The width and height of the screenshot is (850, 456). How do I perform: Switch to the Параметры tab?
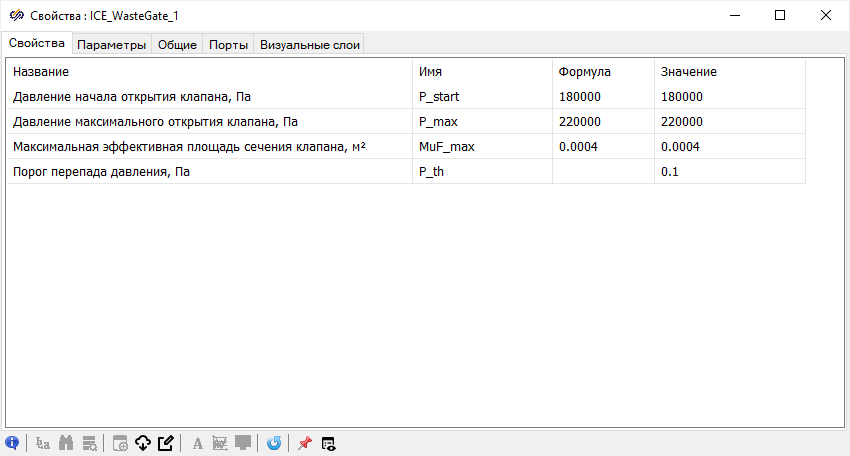tap(112, 45)
